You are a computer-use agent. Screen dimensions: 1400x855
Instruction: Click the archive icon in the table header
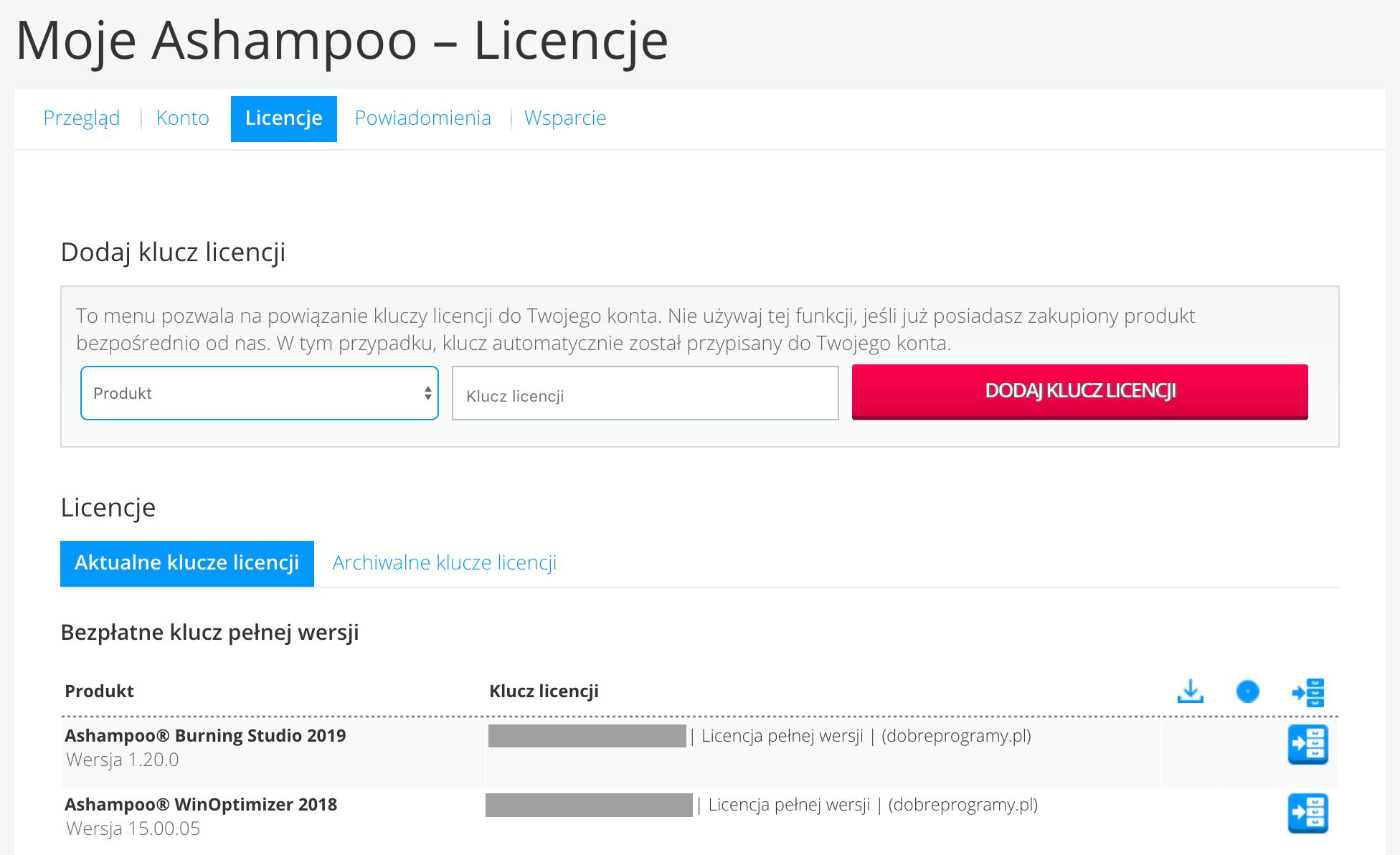pos(1307,692)
